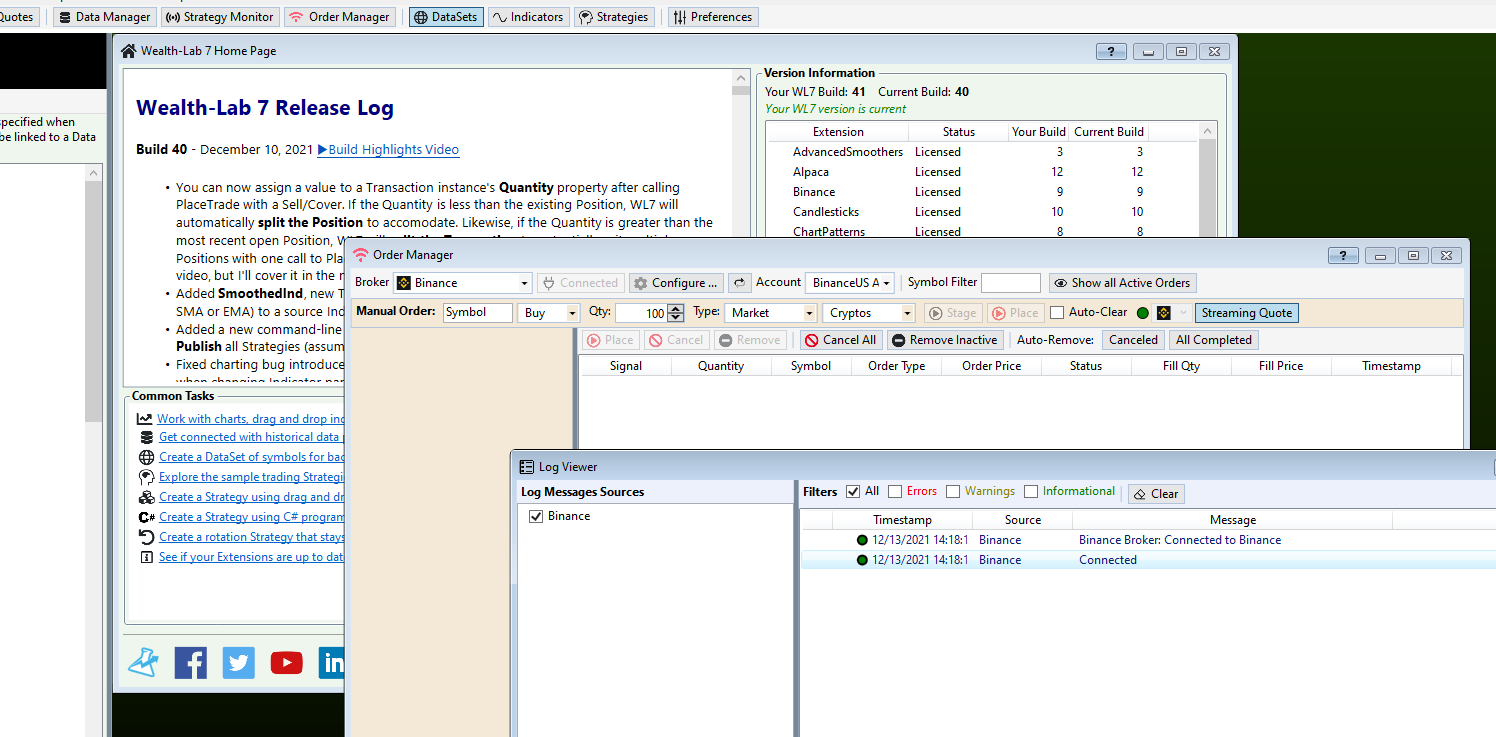Click the green connection status dot
Screen dimensions: 1496x737
[x=1143, y=313]
